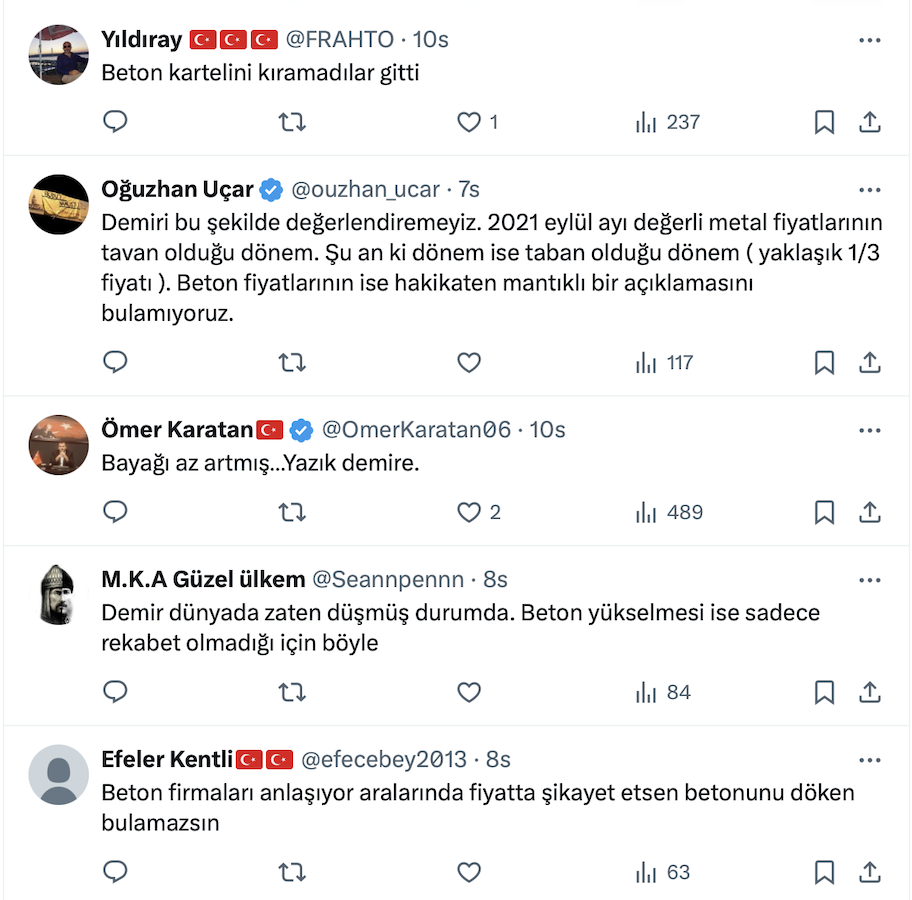Share Efeler Kentli's tweet
Viewport: 912px width, 900px height.
[x=870, y=872]
